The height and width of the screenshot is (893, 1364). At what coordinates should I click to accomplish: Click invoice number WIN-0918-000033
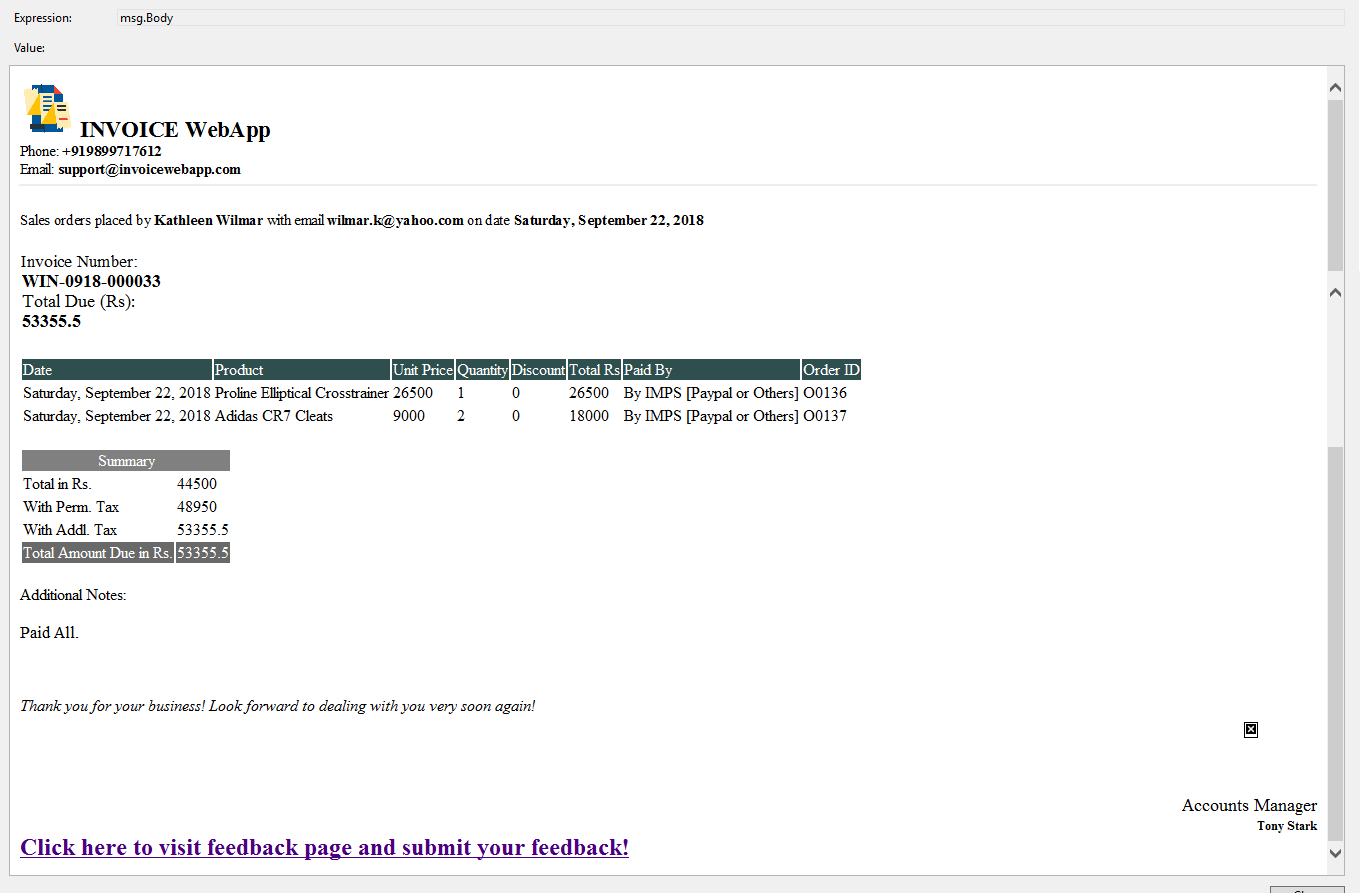pyautogui.click(x=91, y=282)
